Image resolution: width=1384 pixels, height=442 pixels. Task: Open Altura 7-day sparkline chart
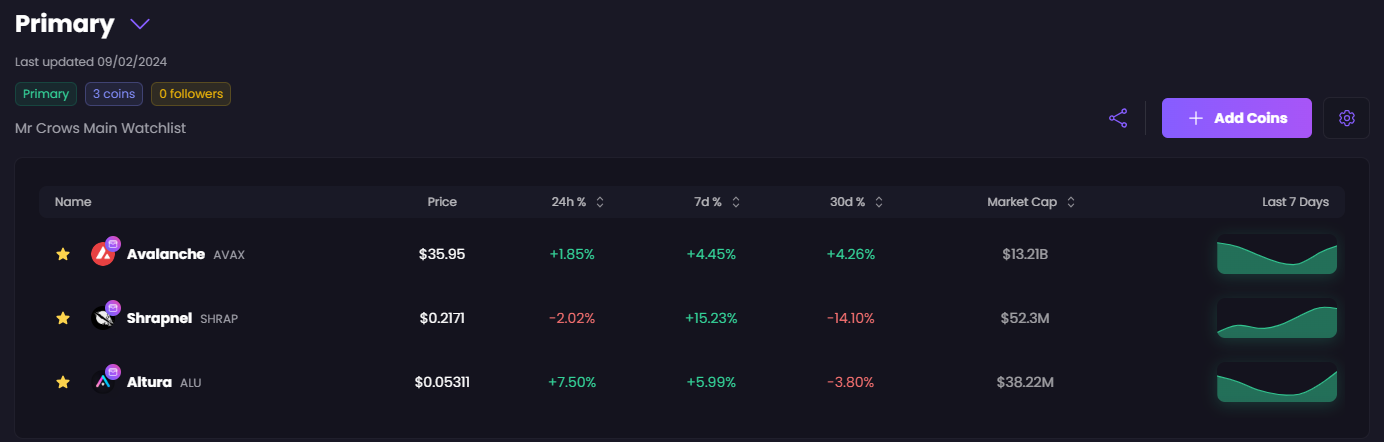[x=1276, y=384]
